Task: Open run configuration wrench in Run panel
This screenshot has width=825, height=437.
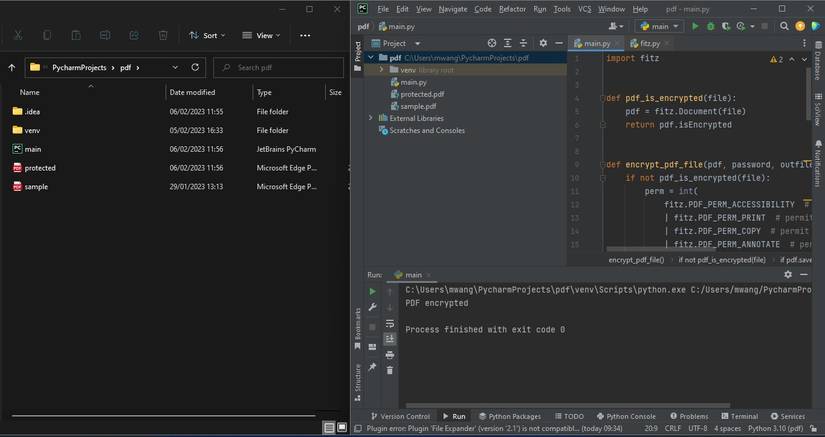Action: [373, 307]
